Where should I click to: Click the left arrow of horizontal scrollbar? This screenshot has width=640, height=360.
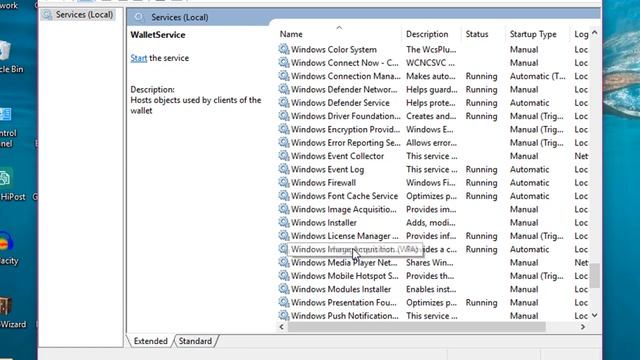click(x=282, y=327)
